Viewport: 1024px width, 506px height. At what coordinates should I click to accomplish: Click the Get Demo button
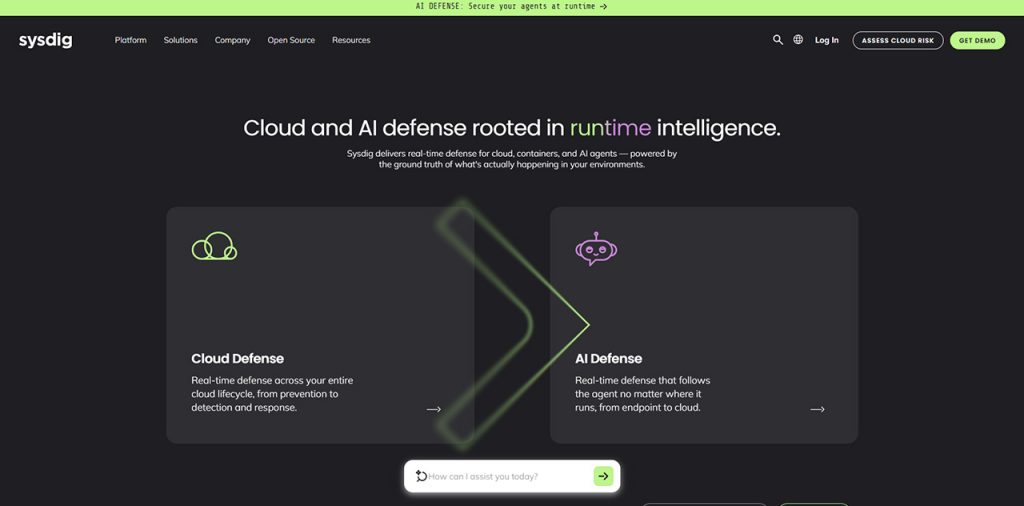pos(978,40)
